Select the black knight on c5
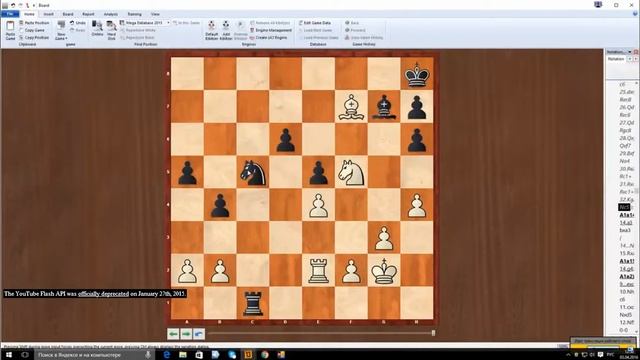The height and width of the screenshot is (360, 640). pyautogui.click(x=253, y=172)
